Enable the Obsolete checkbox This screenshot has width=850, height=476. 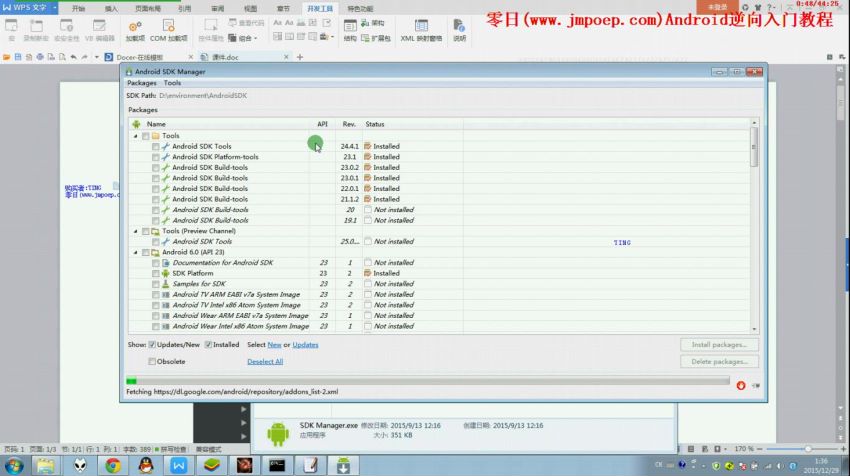point(153,361)
